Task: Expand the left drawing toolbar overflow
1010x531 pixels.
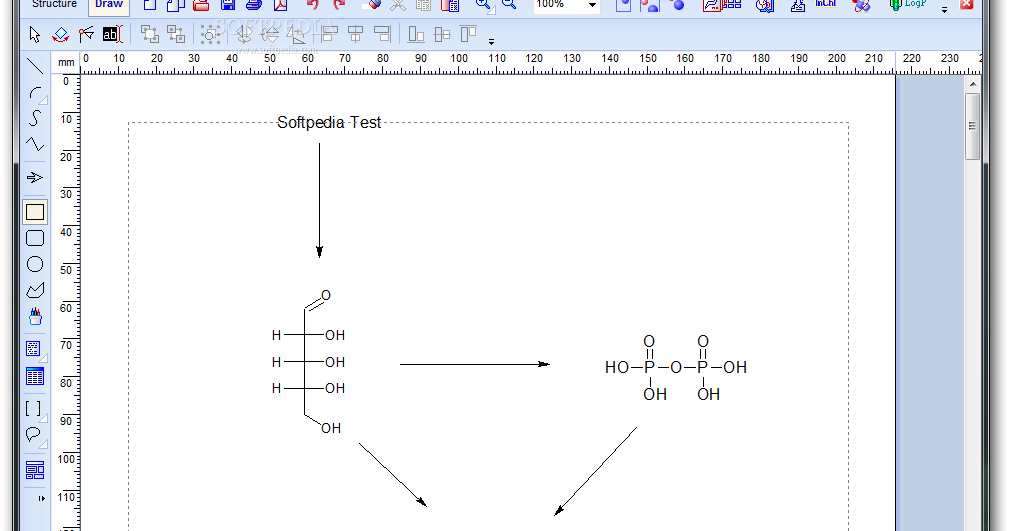Action: click(41, 498)
